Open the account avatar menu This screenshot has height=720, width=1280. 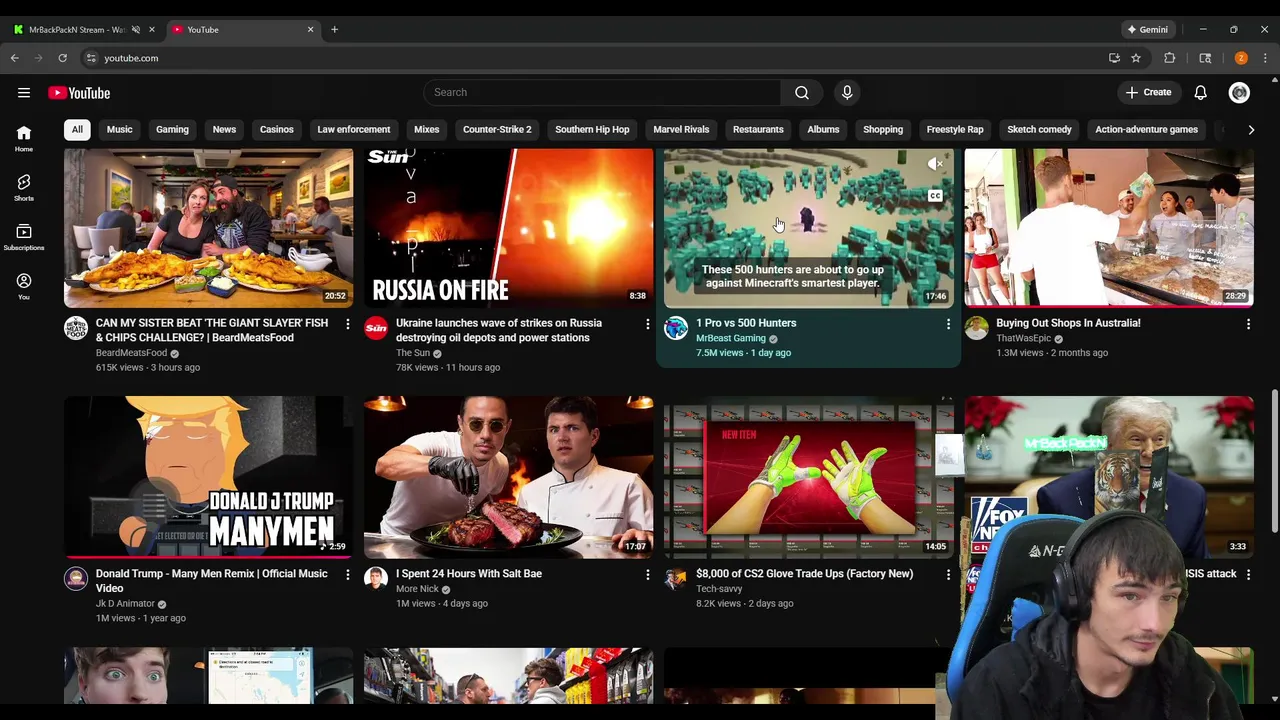click(x=1239, y=93)
